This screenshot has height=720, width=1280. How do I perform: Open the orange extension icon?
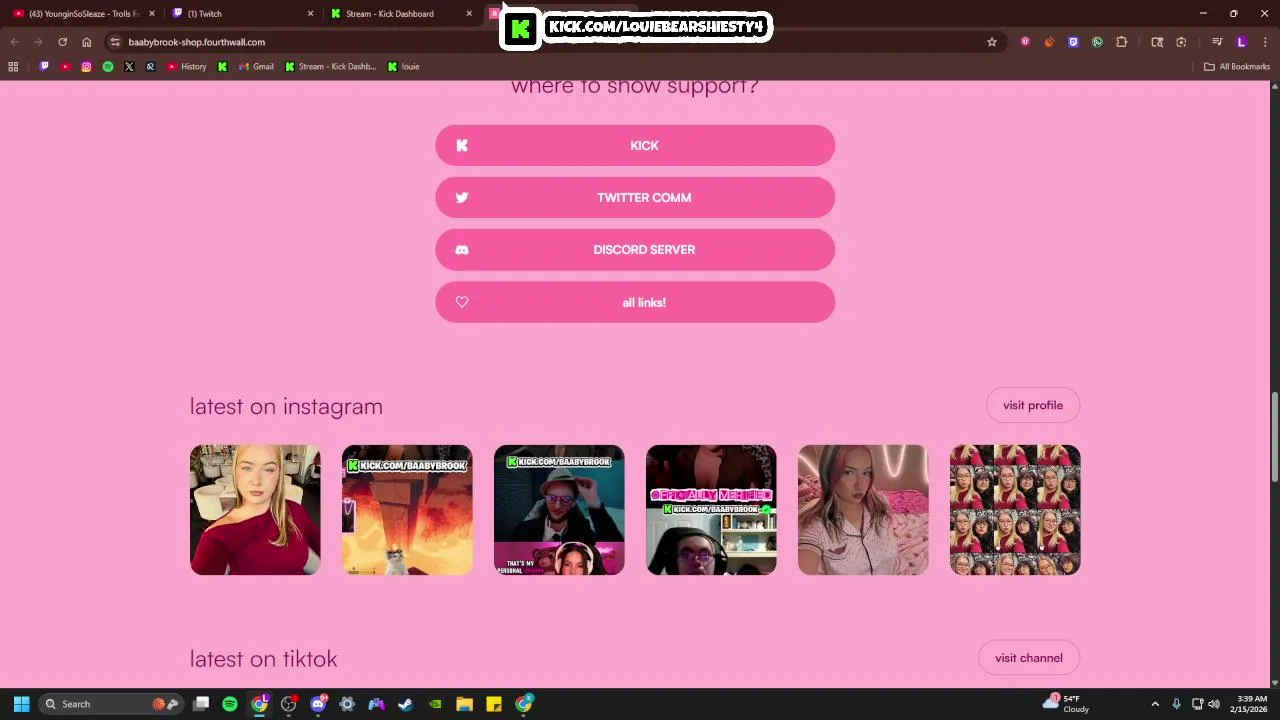tap(1049, 42)
